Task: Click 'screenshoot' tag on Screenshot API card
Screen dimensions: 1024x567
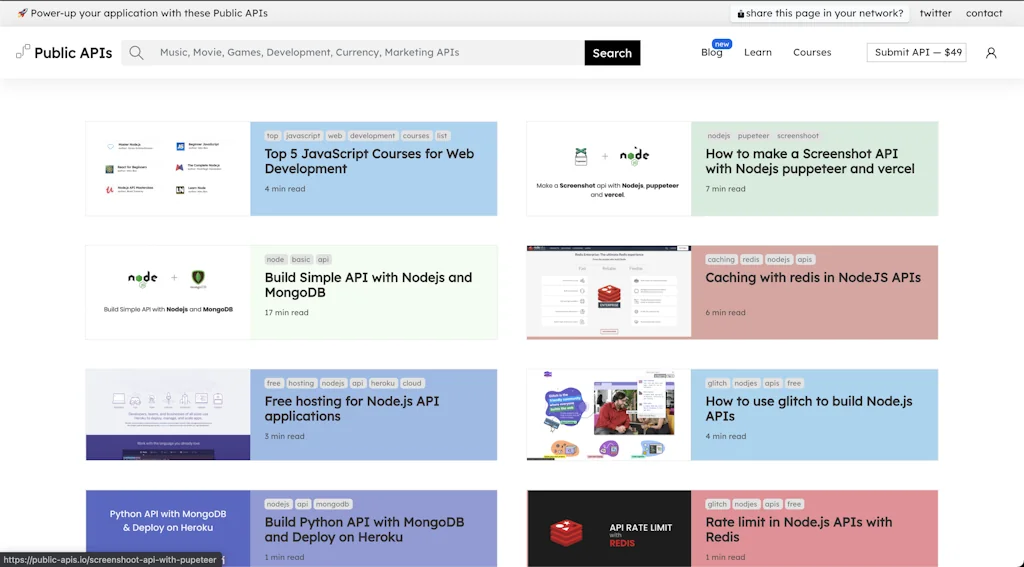Action: [798, 136]
